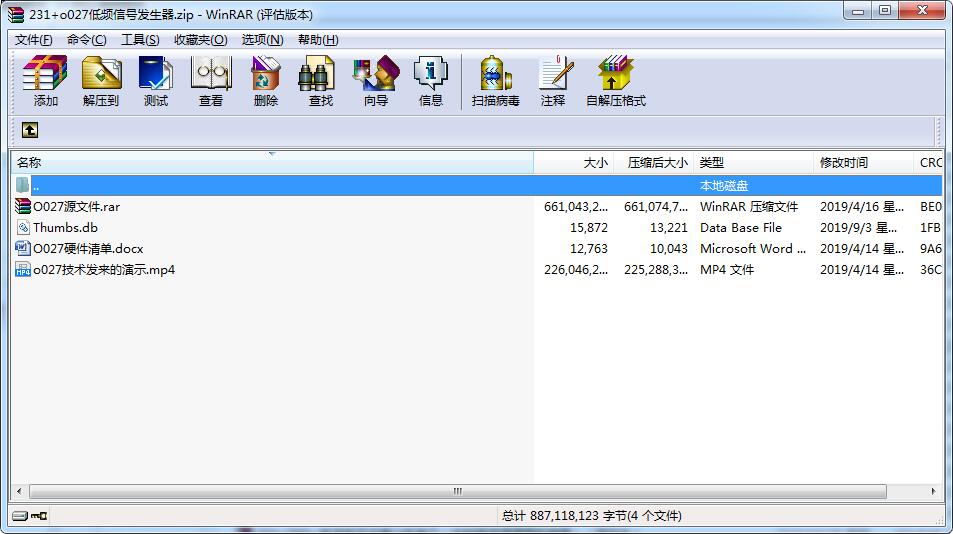The height and width of the screenshot is (534, 953).
Task: Click the horizontal scrollbar left arrow
Action: (x=19, y=491)
